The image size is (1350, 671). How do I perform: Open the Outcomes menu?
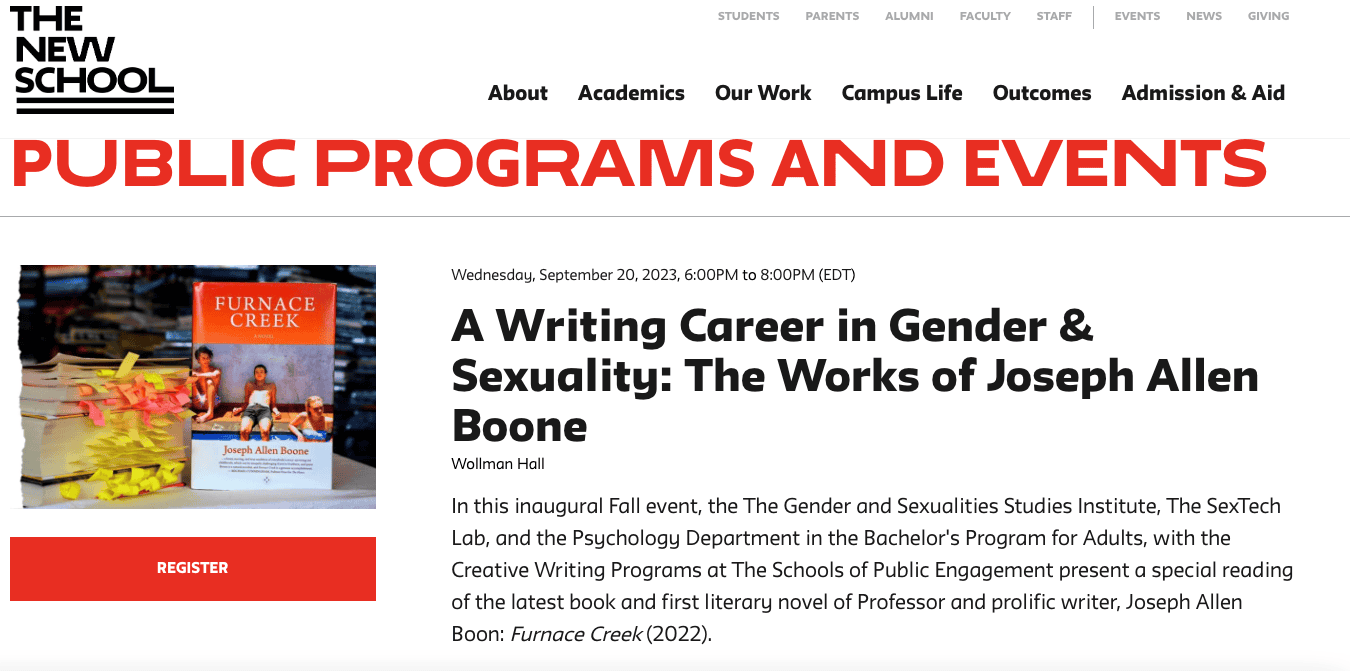[x=1042, y=93]
